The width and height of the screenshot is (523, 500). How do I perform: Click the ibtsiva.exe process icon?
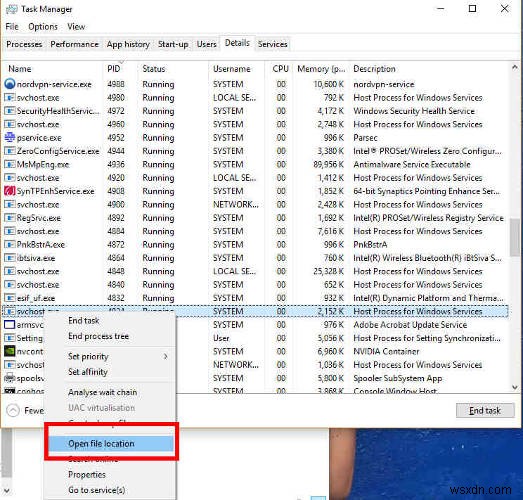[10, 258]
